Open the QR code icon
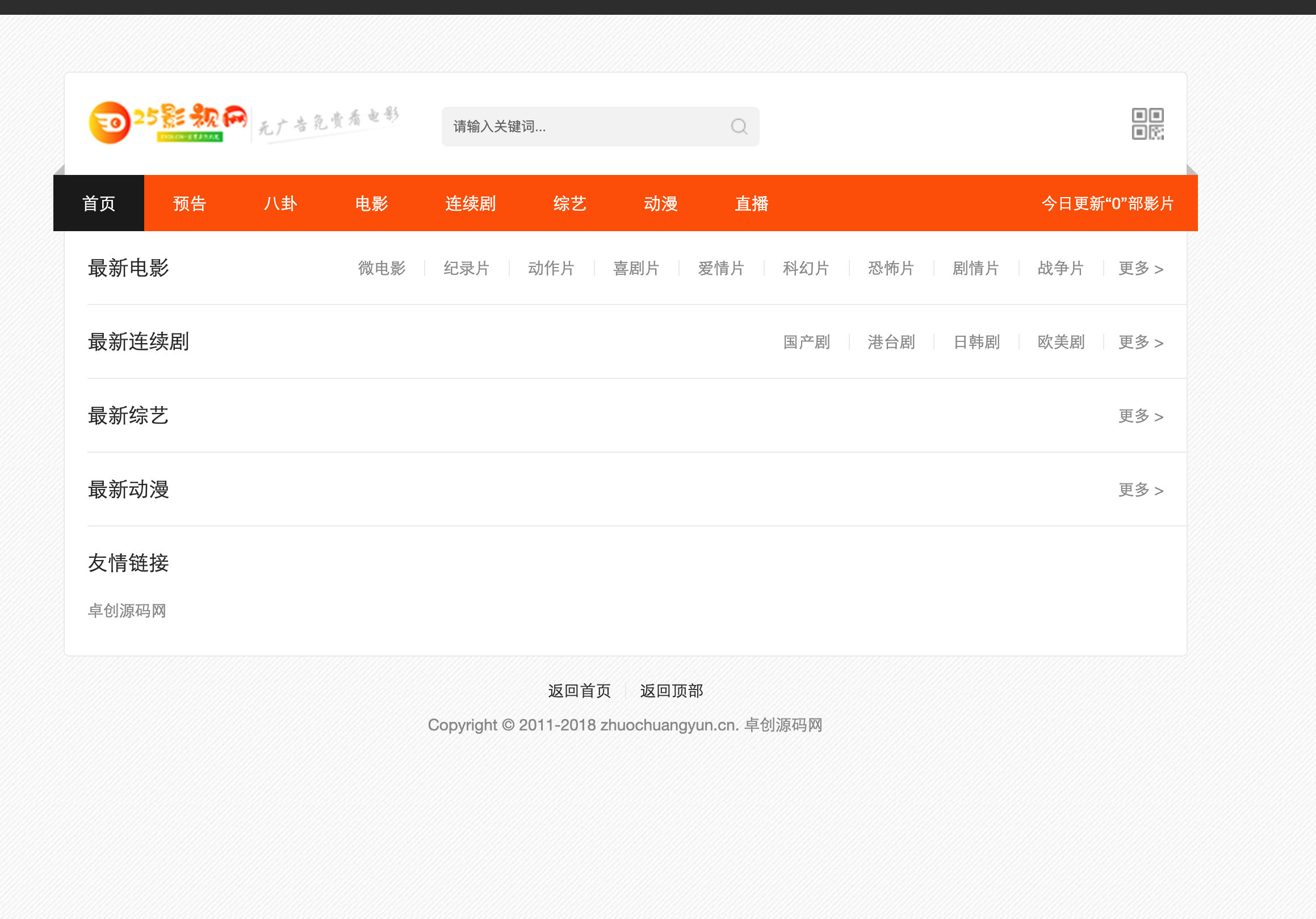1316x919 pixels. point(1147,124)
